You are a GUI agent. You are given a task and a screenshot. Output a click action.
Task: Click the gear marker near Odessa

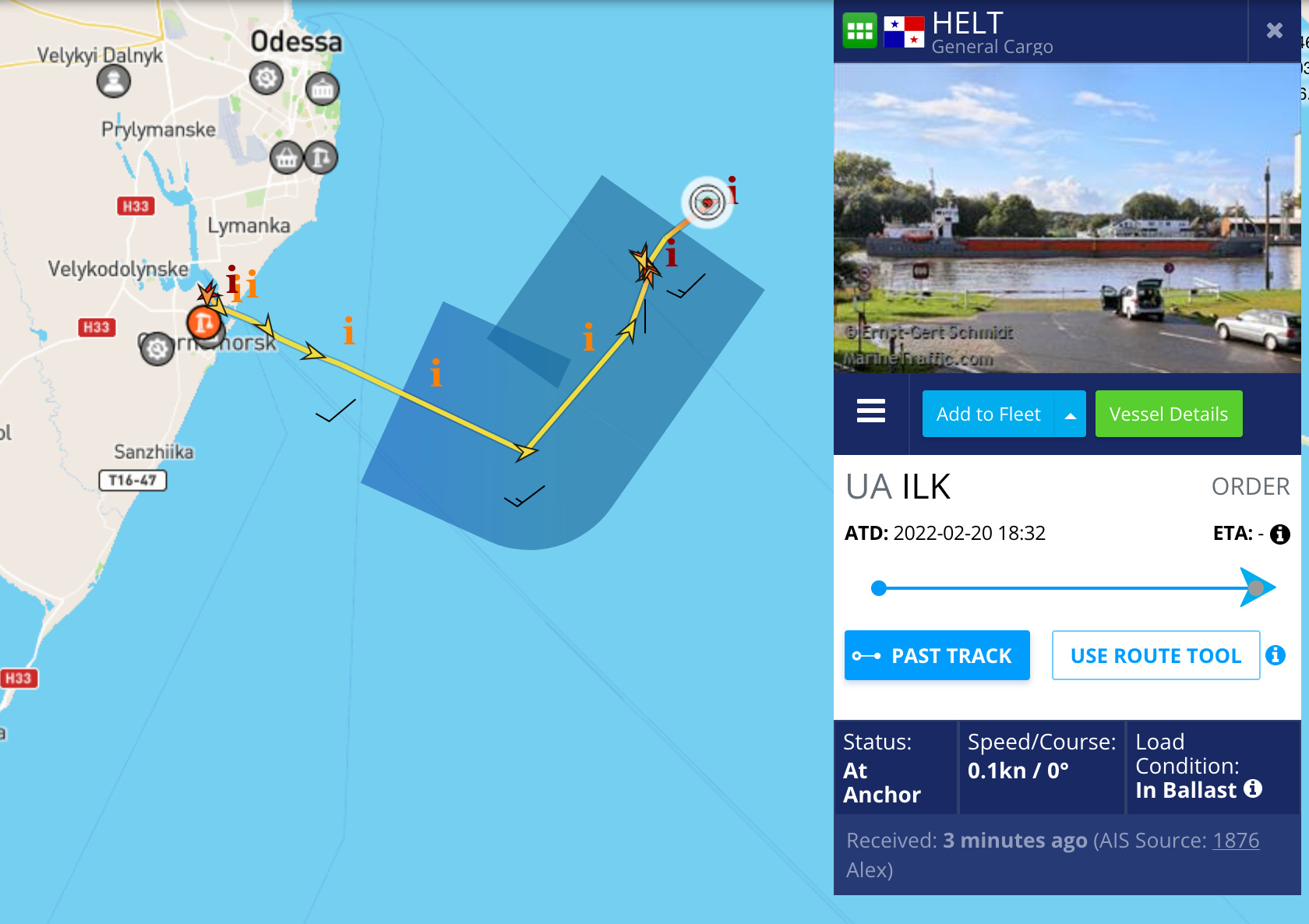tap(266, 78)
